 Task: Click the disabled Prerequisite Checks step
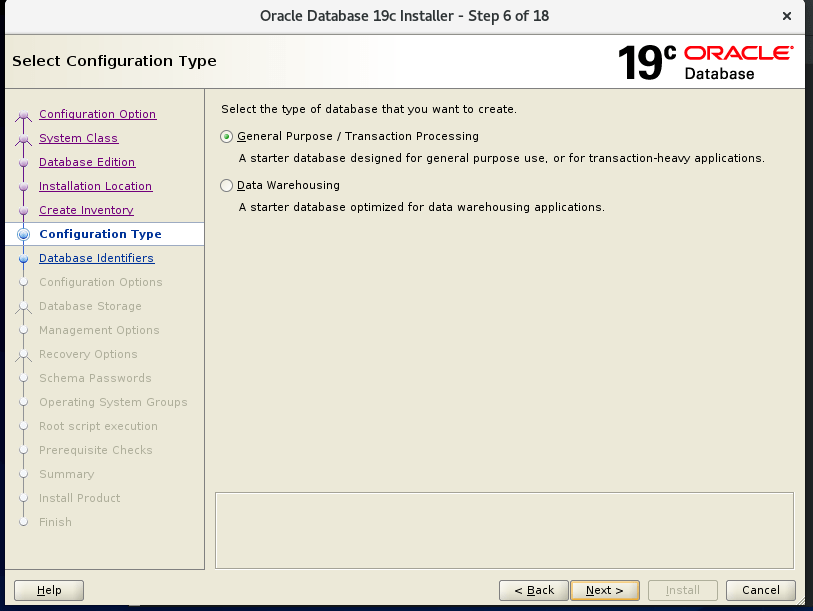[96, 450]
